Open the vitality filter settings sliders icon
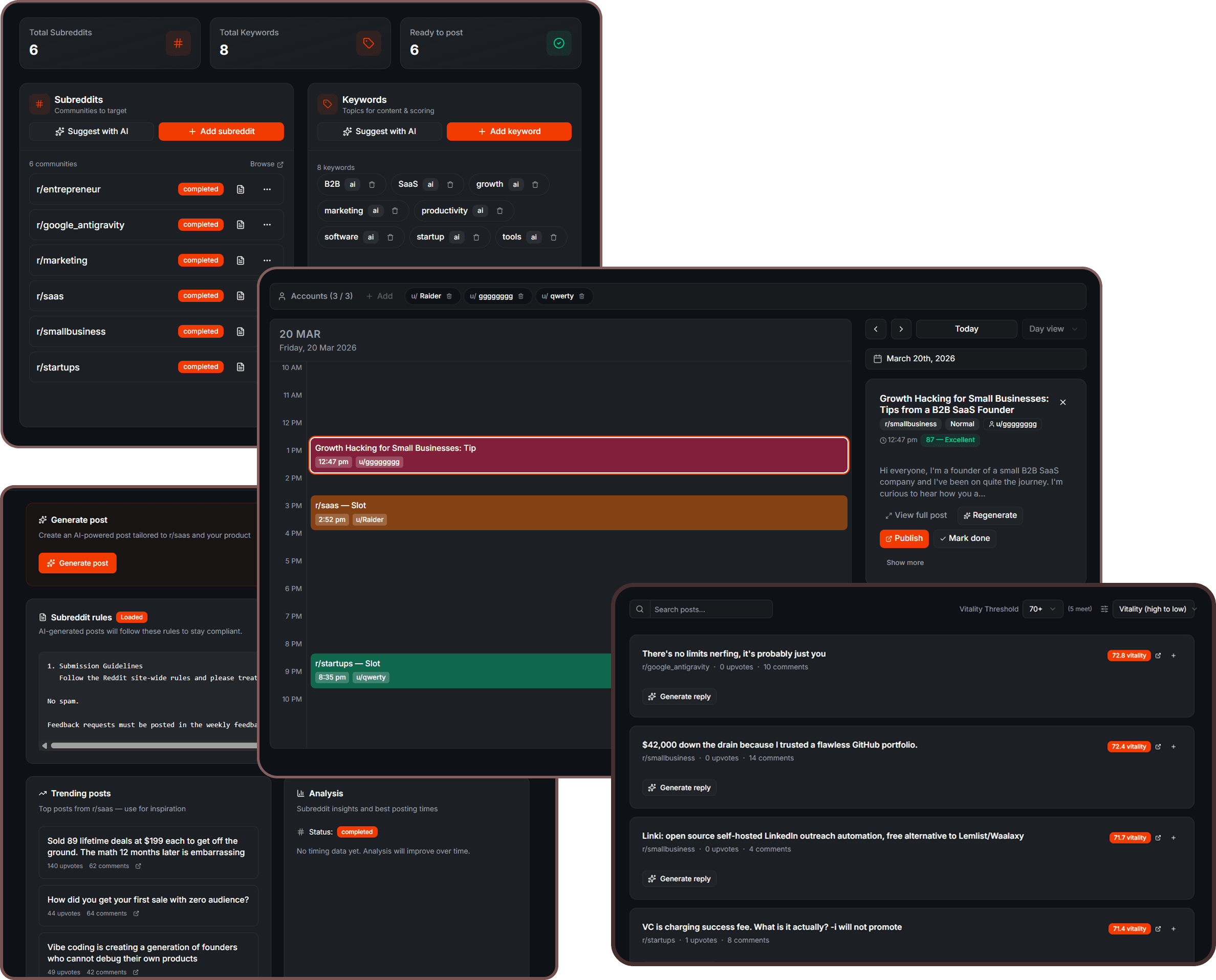 pos(1105,608)
